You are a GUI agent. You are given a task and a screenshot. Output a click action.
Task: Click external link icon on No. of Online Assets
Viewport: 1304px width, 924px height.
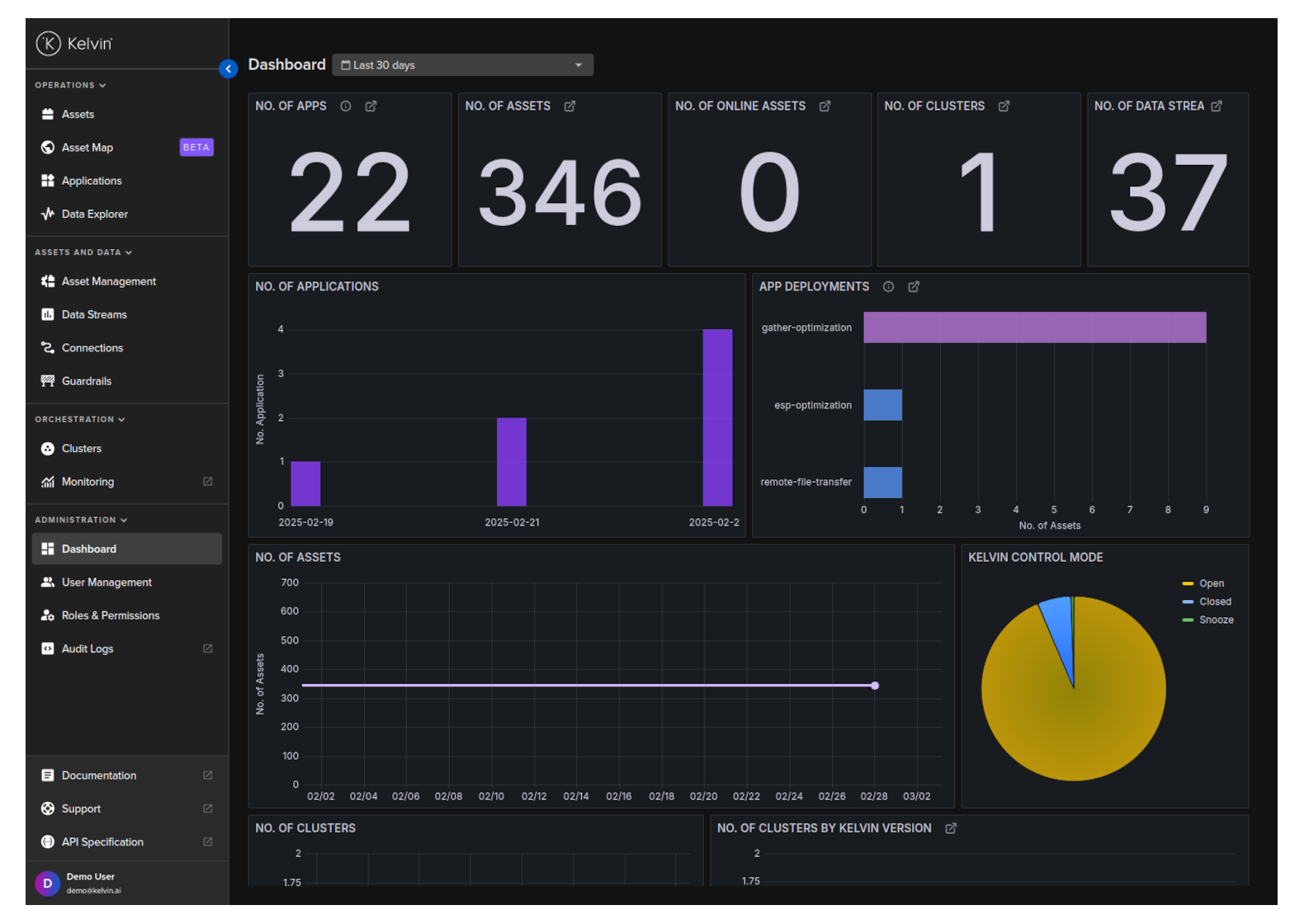coord(824,106)
